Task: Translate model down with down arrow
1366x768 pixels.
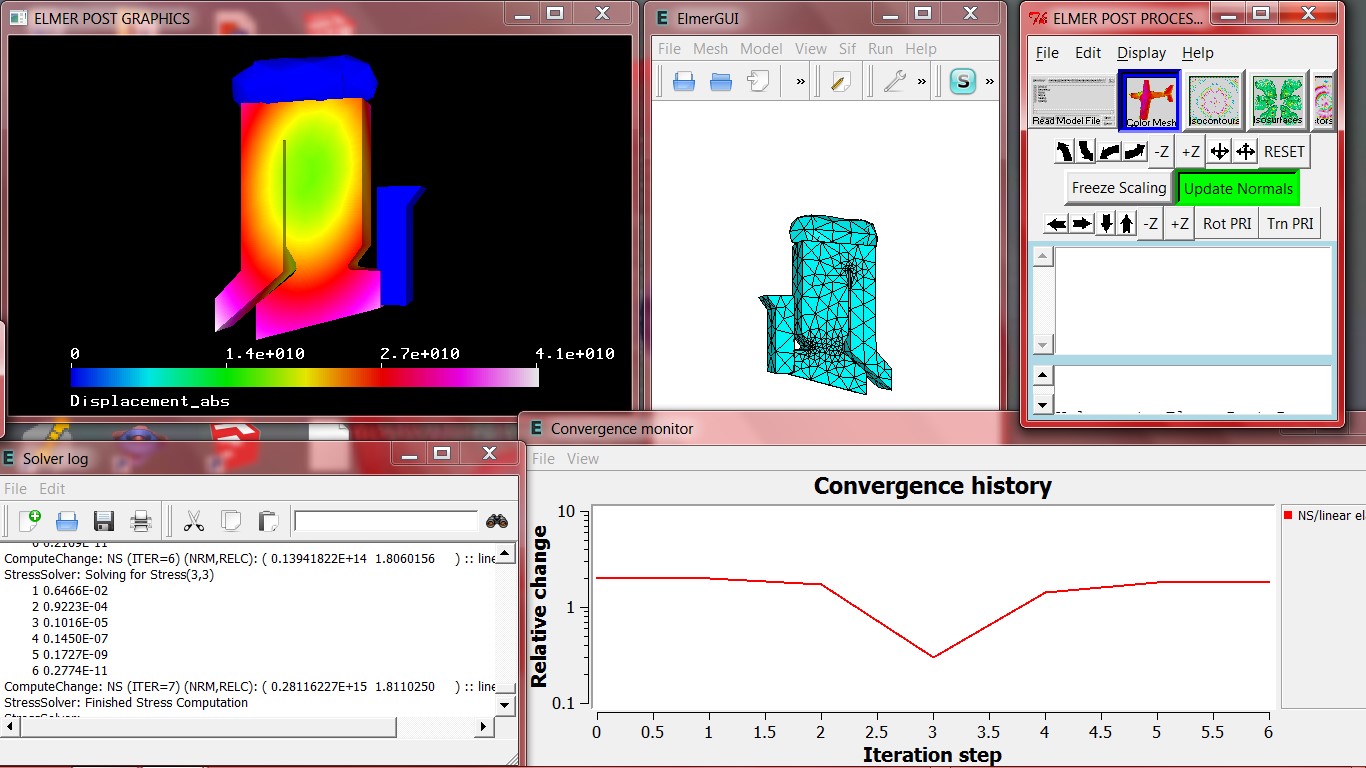Action: click(x=1106, y=223)
